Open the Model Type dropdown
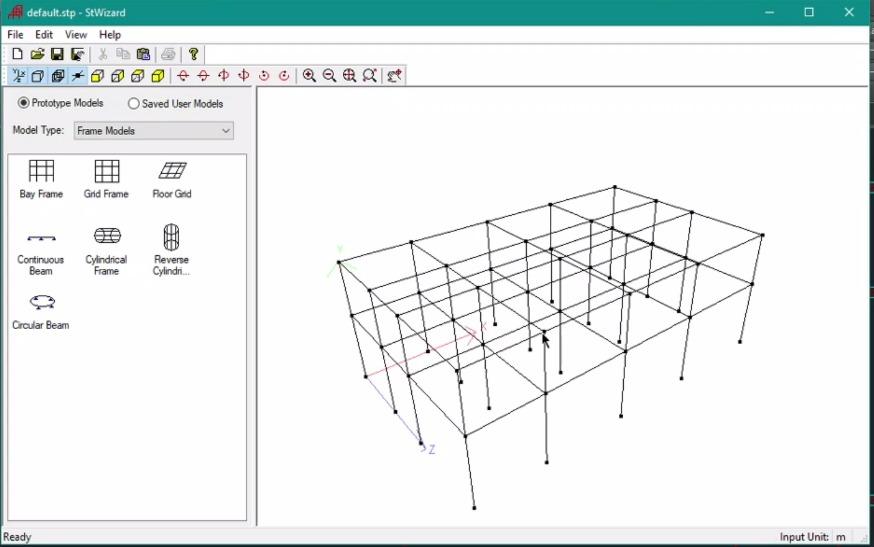The height and width of the screenshot is (547, 874). tap(154, 131)
